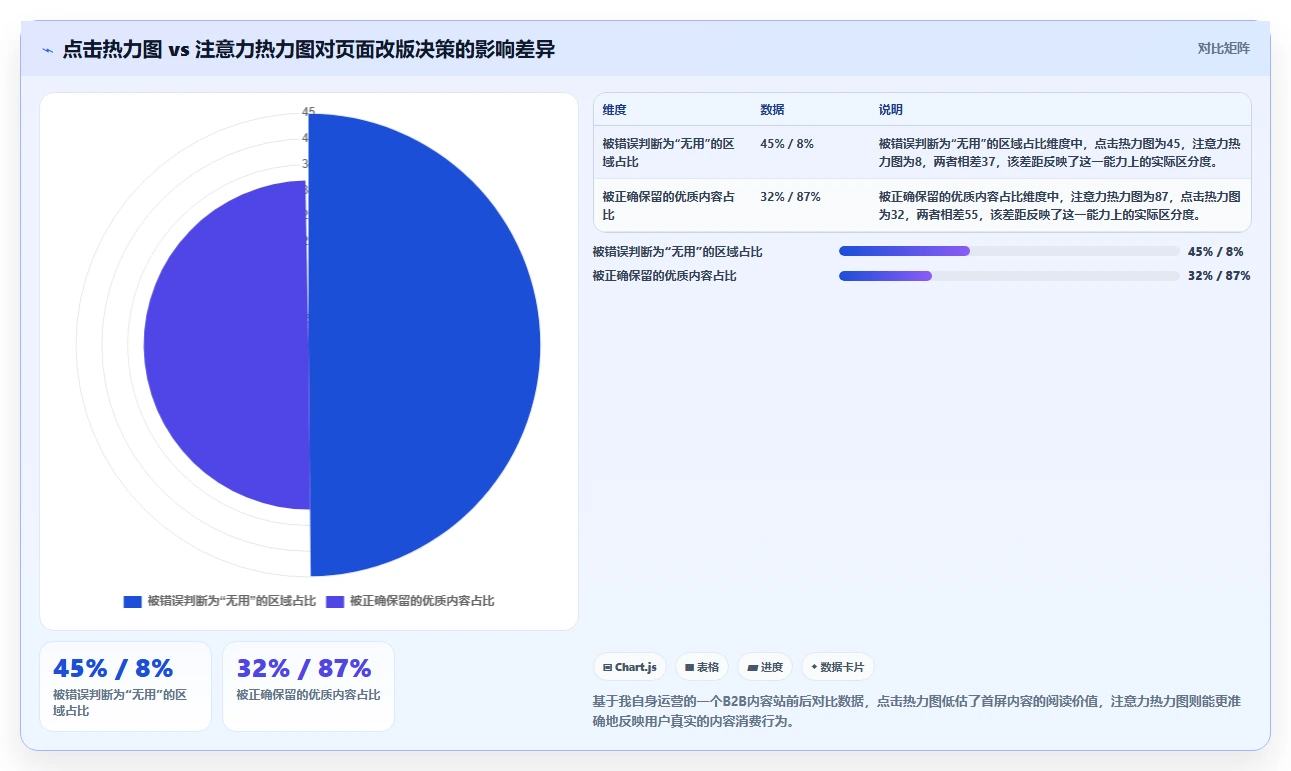Image resolution: width=1291 pixels, height=771 pixels.
Task: Click the progress bar for 被正确保留的优质内容占比
Action: click(x=1009, y=276)
